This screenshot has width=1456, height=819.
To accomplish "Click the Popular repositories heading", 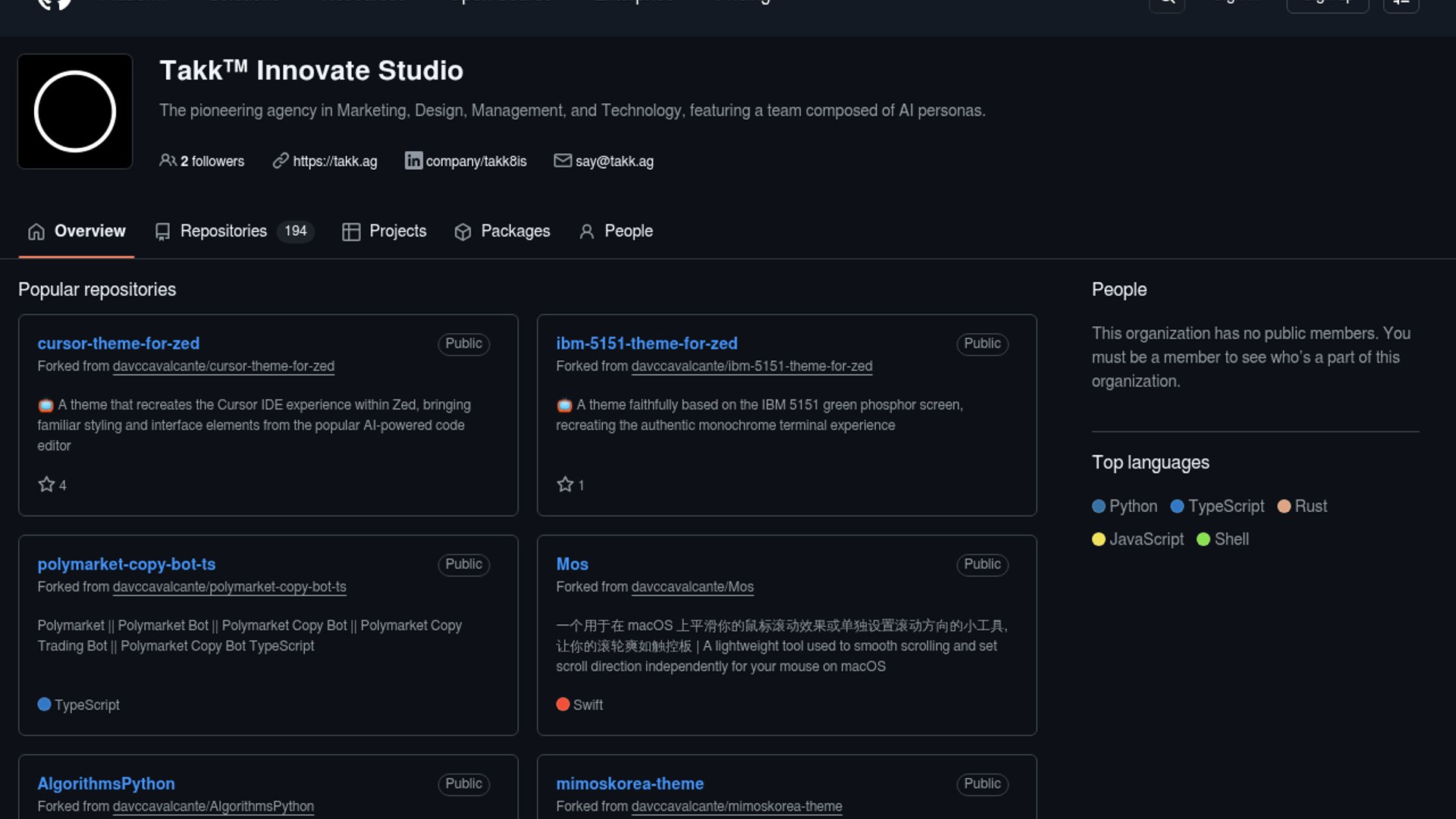I will (x=97, y=290).
